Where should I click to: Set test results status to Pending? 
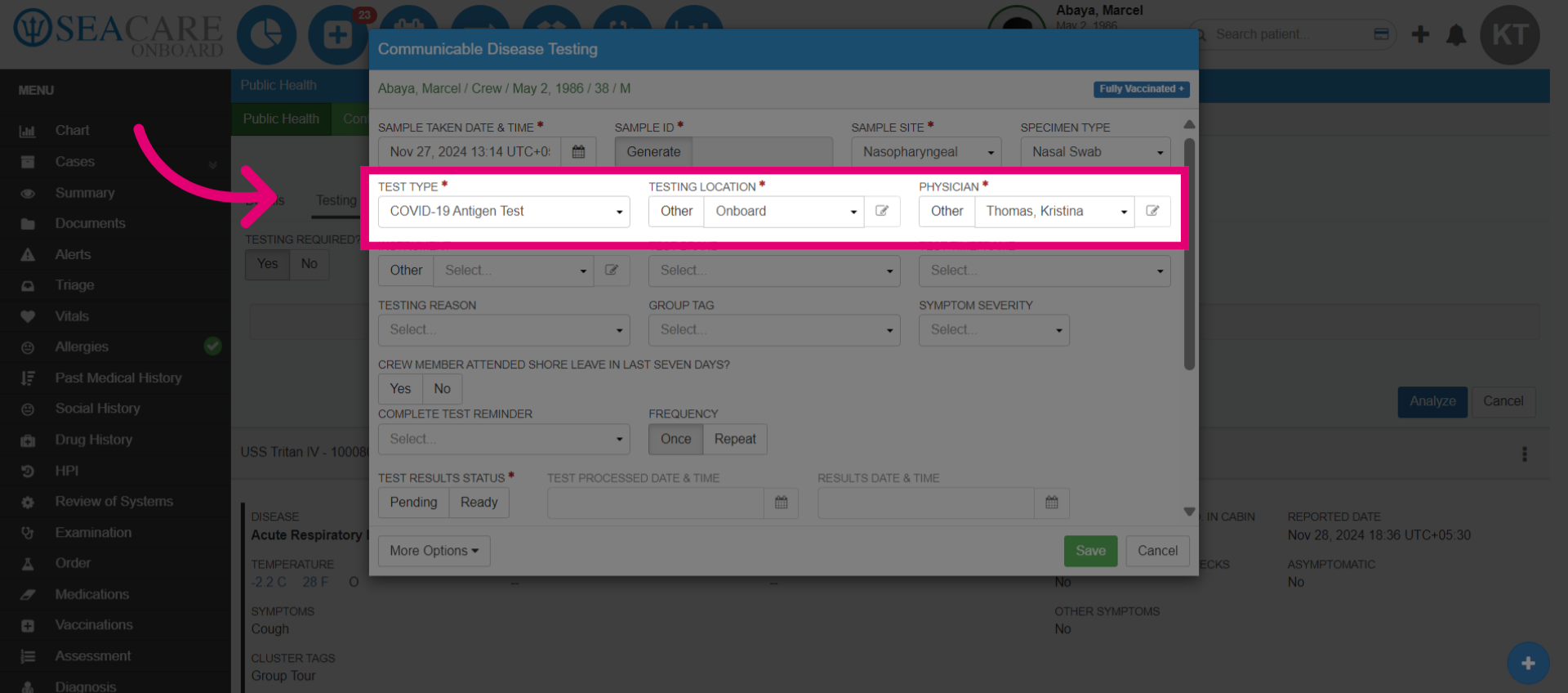pos(413,503)
